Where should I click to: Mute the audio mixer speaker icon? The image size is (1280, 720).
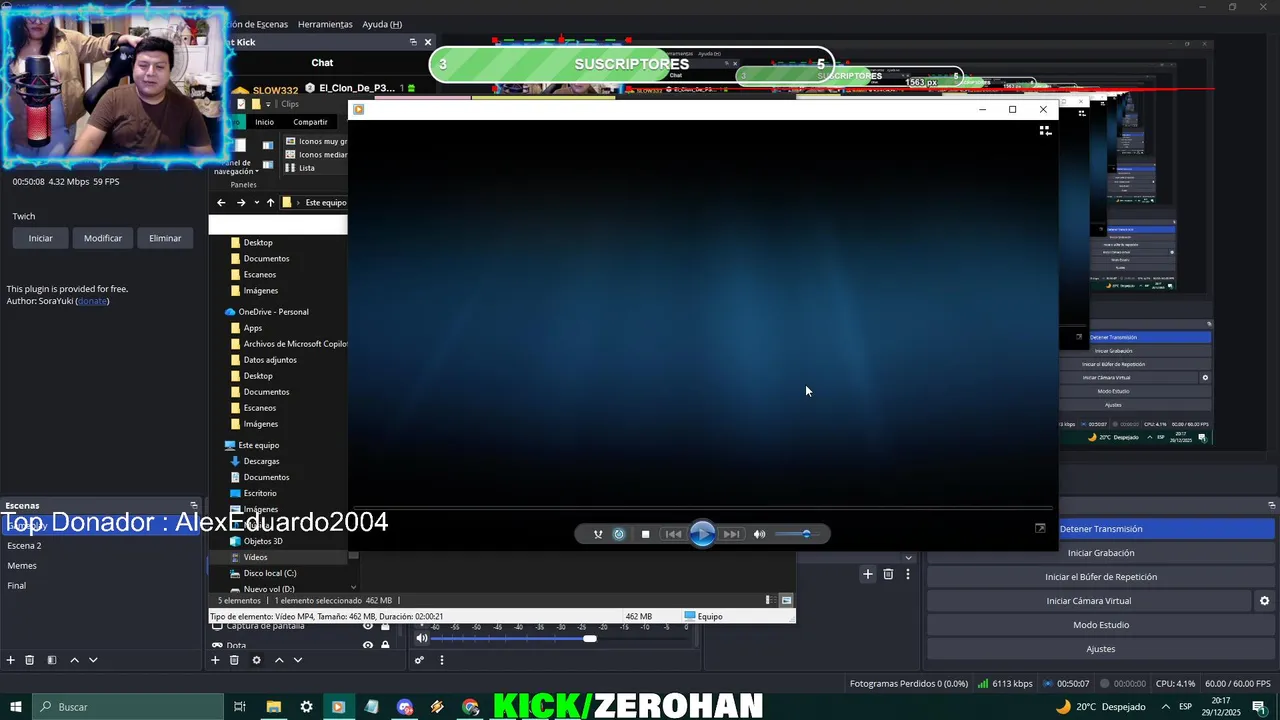422,638
